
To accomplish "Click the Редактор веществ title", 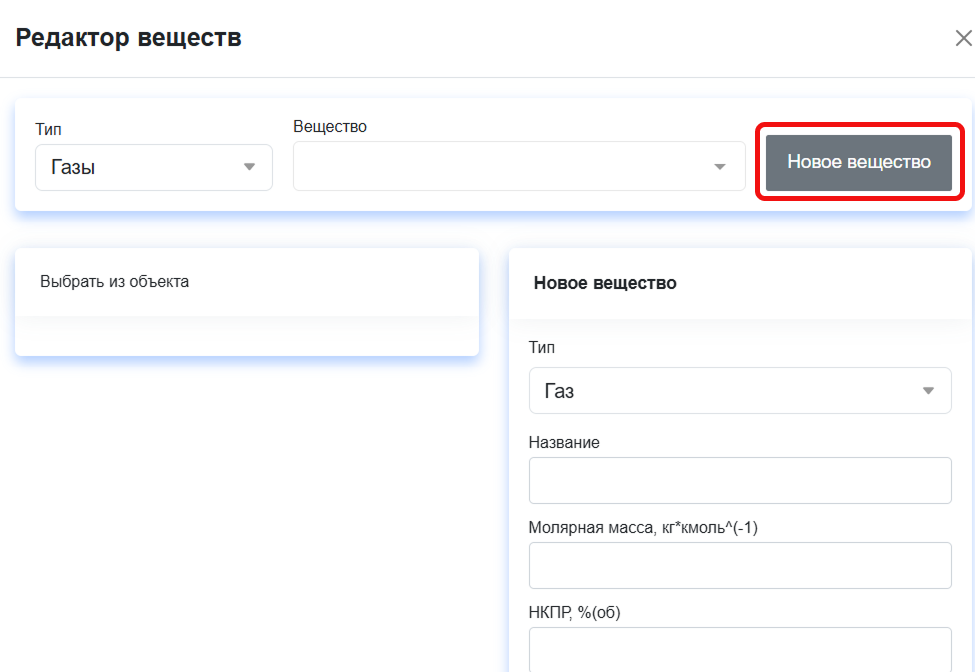I will (129, 38).
